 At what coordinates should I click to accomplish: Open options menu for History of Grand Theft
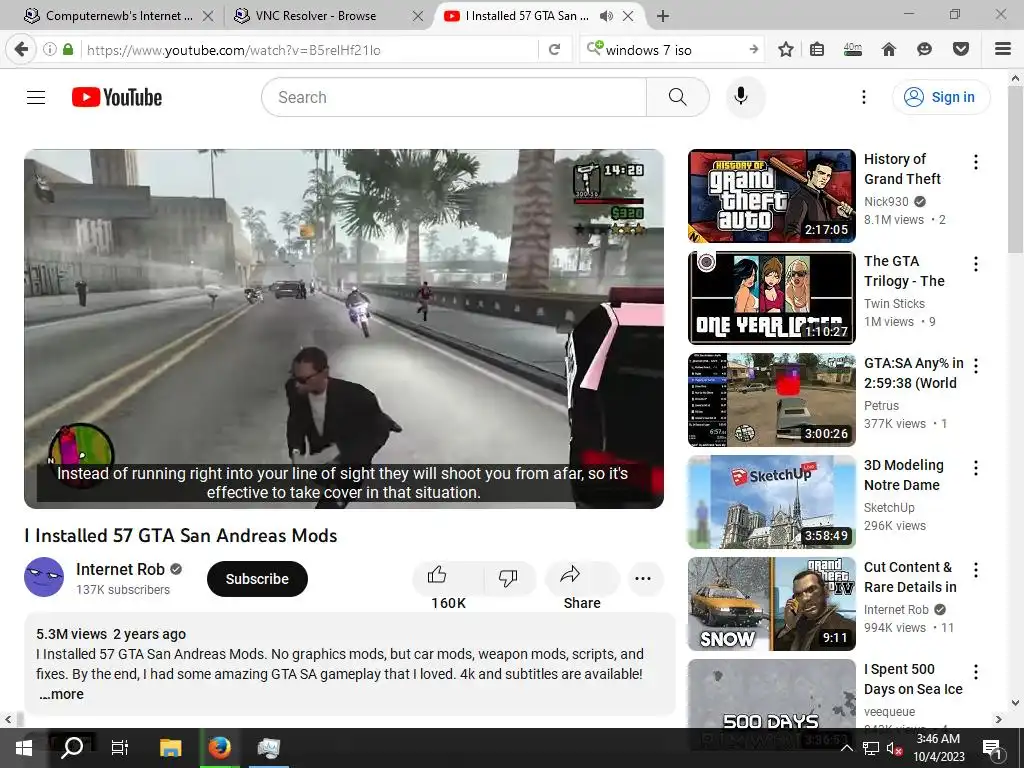coord(976,162)
